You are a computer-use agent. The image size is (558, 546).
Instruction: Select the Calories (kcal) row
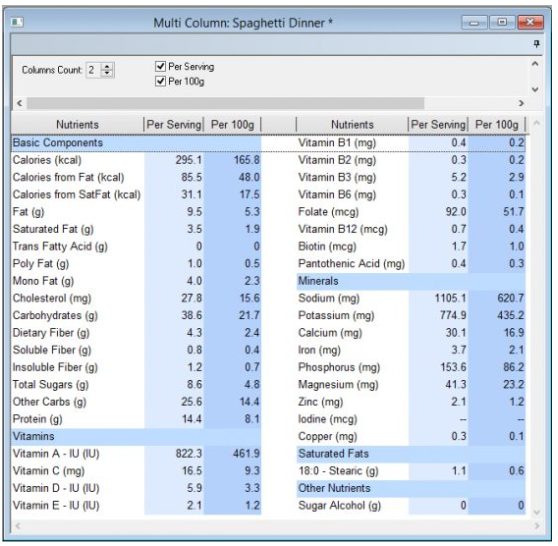(x=136, y=160)
